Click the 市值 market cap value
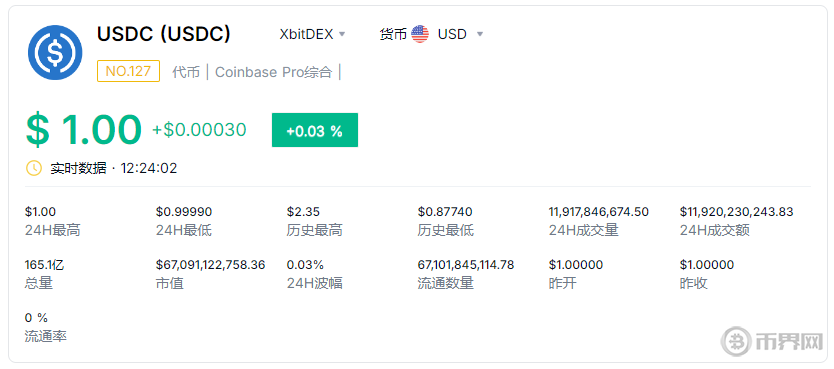 click(x=210, y=264)
